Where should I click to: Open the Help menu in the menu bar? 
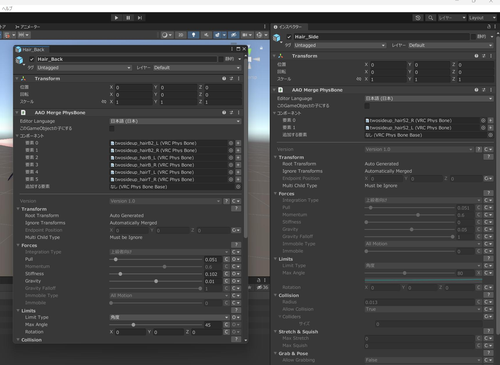[x=6, y=8]
